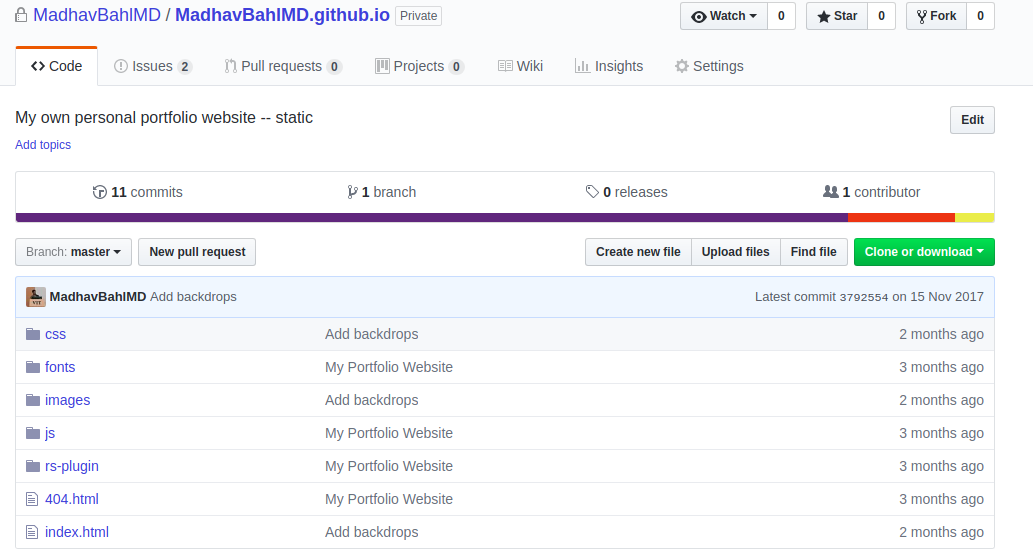Open the Watch notifications dropdown
1033x555 pixels.
724,16
